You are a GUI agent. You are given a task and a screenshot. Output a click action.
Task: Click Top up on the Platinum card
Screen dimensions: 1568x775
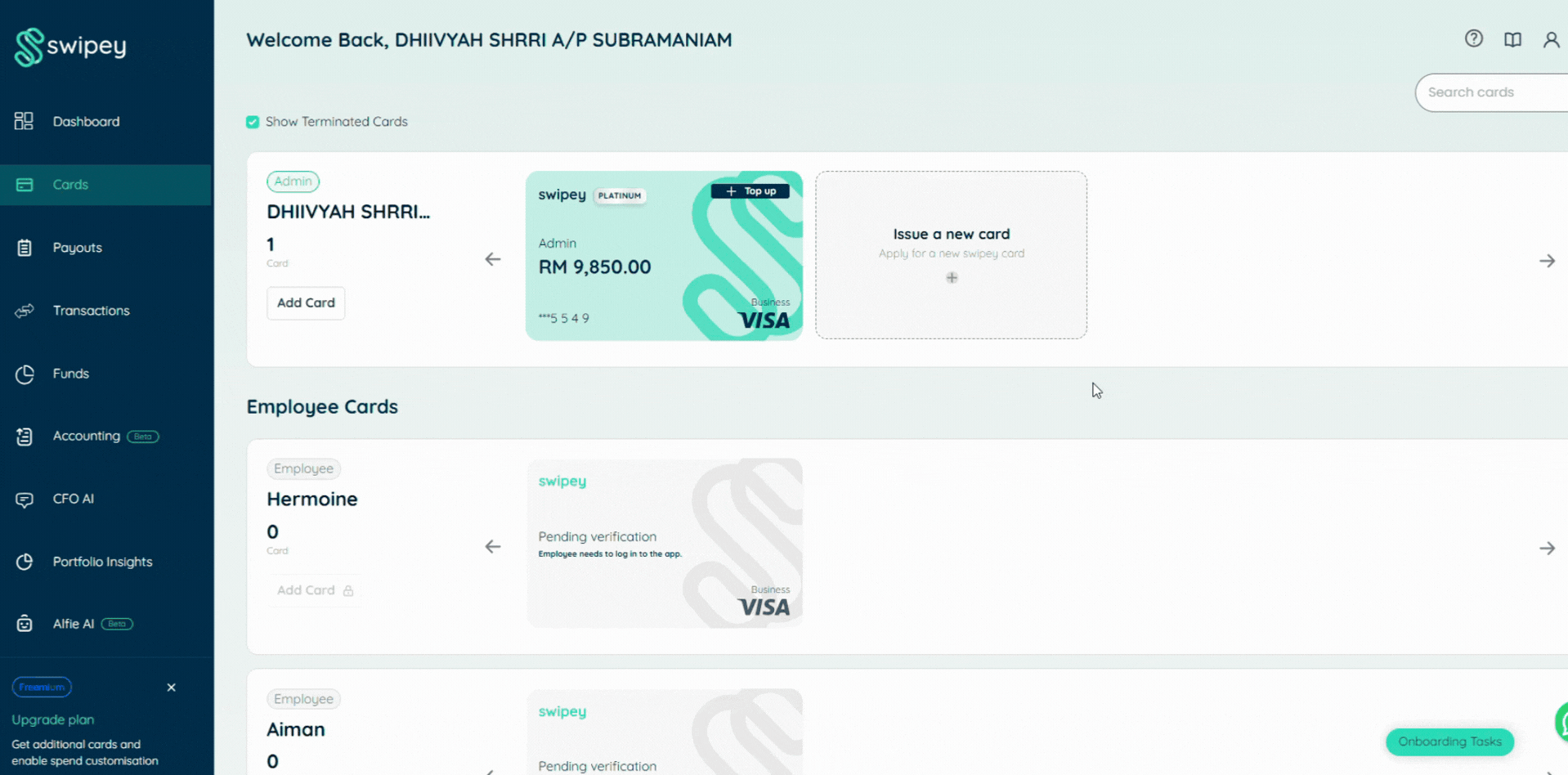[750, 191]
